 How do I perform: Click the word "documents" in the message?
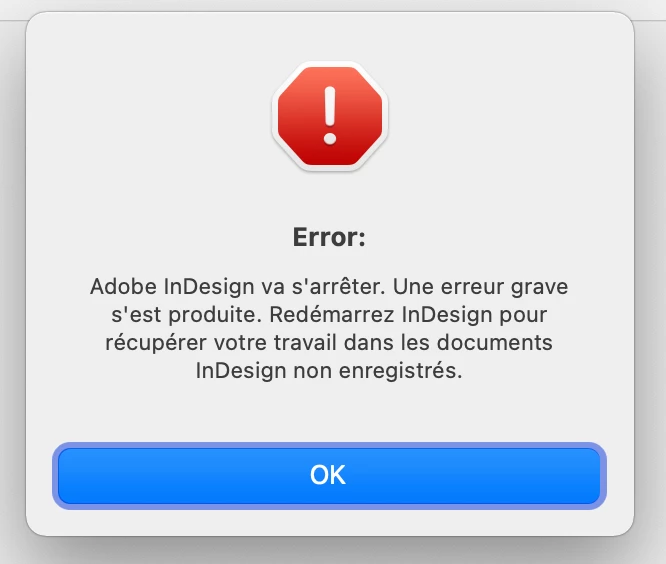[x=495, y=343]
